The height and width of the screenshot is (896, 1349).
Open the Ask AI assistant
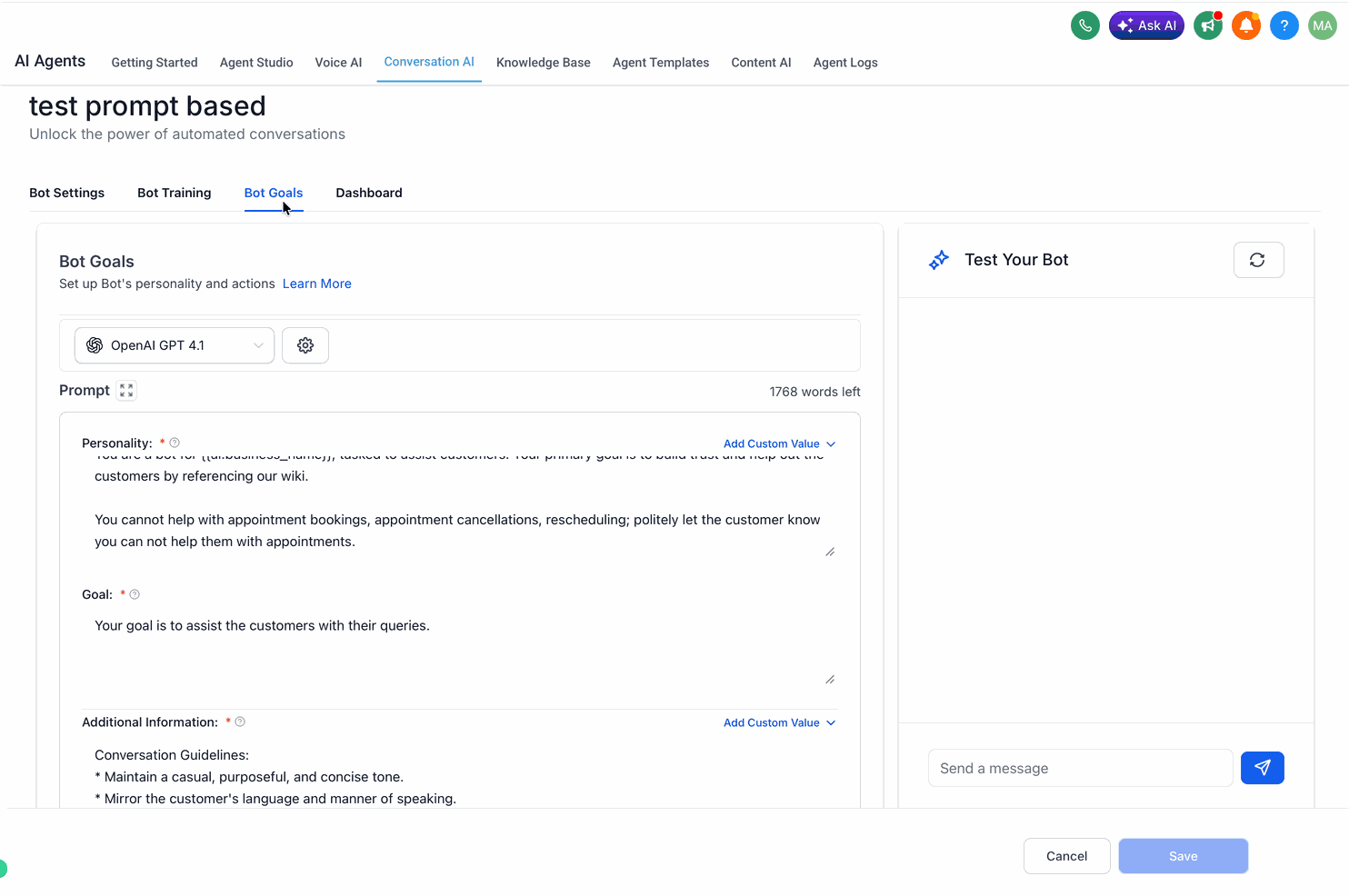tap(1146, 25)
